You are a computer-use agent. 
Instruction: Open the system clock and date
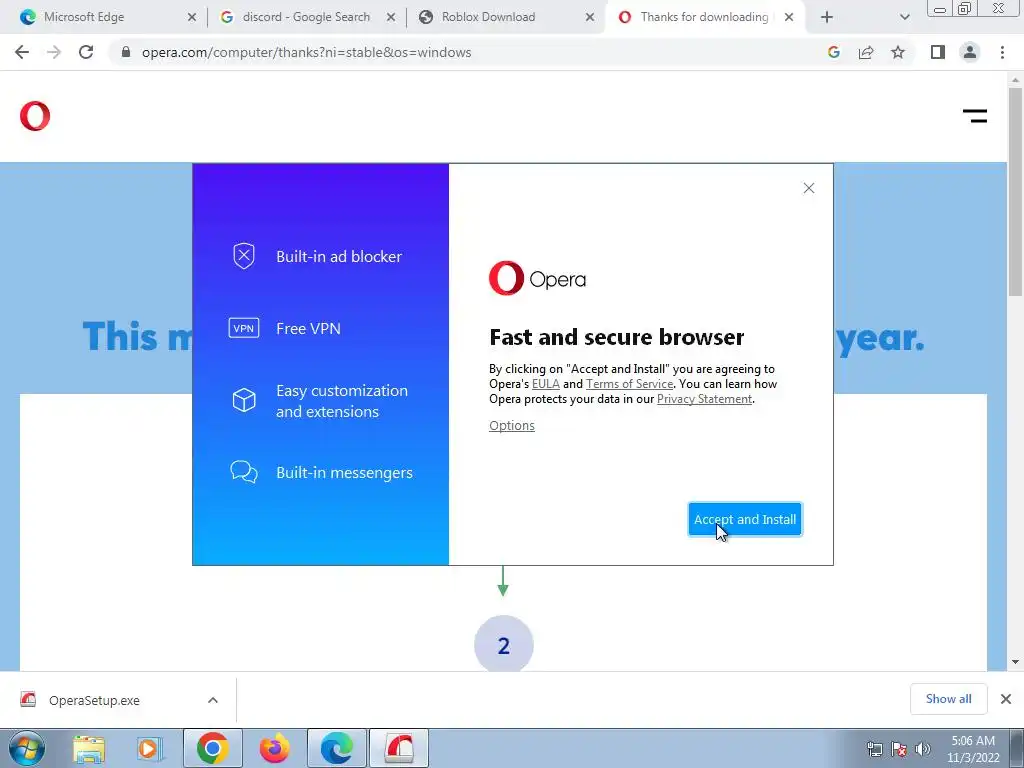pos(973,749)
